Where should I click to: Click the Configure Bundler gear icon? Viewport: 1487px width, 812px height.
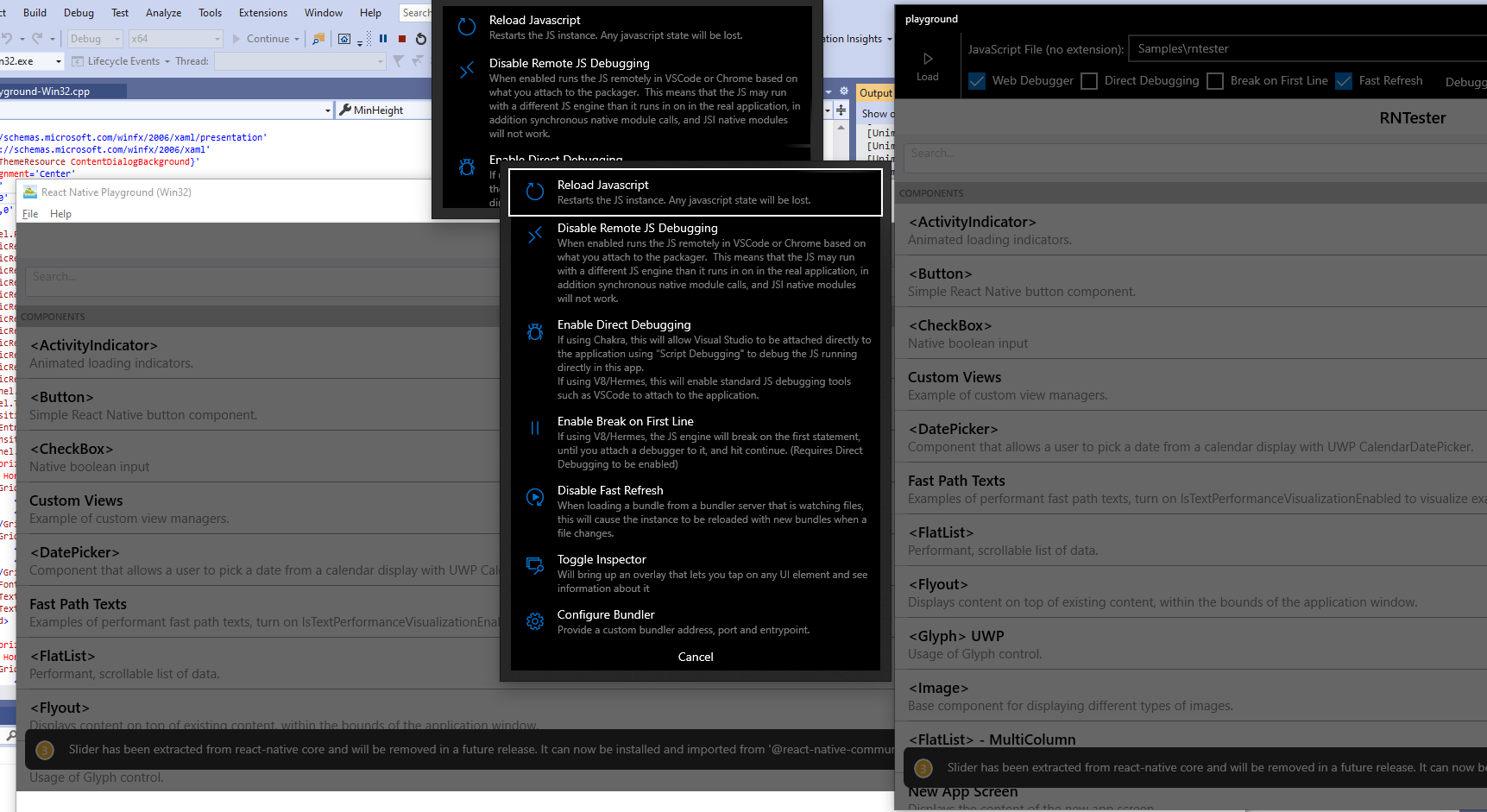534,620
